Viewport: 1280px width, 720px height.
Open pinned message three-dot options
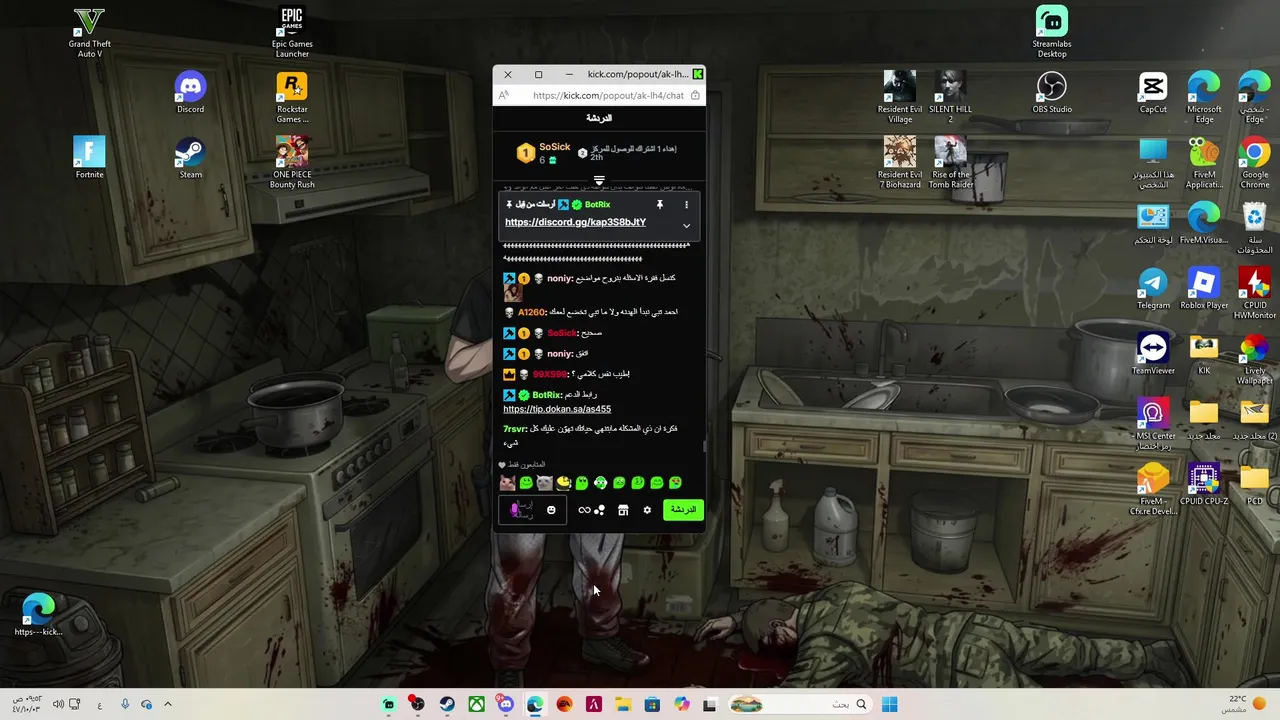pos(686,204)
